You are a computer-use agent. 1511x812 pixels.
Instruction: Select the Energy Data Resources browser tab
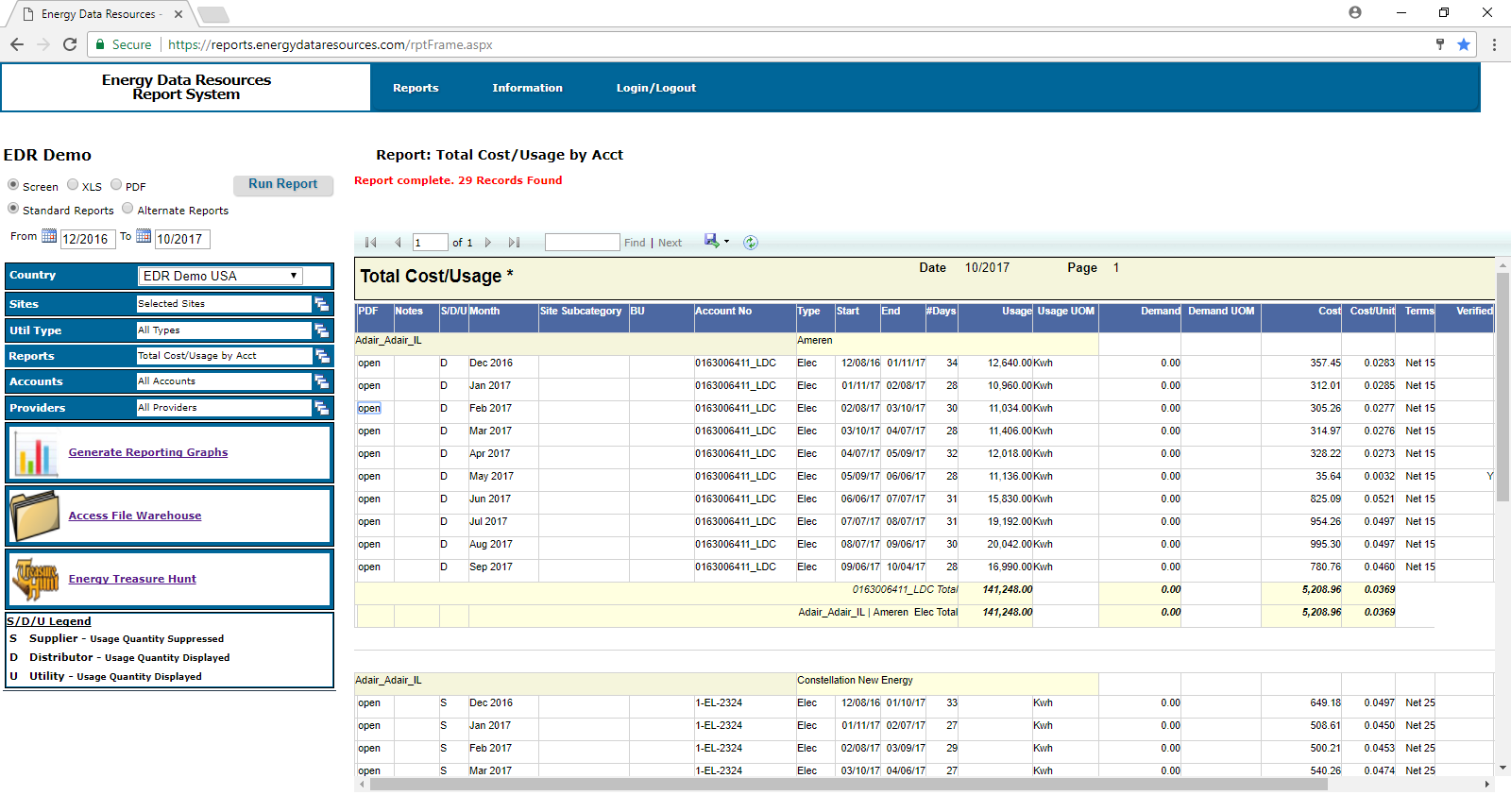click(102, 14)
